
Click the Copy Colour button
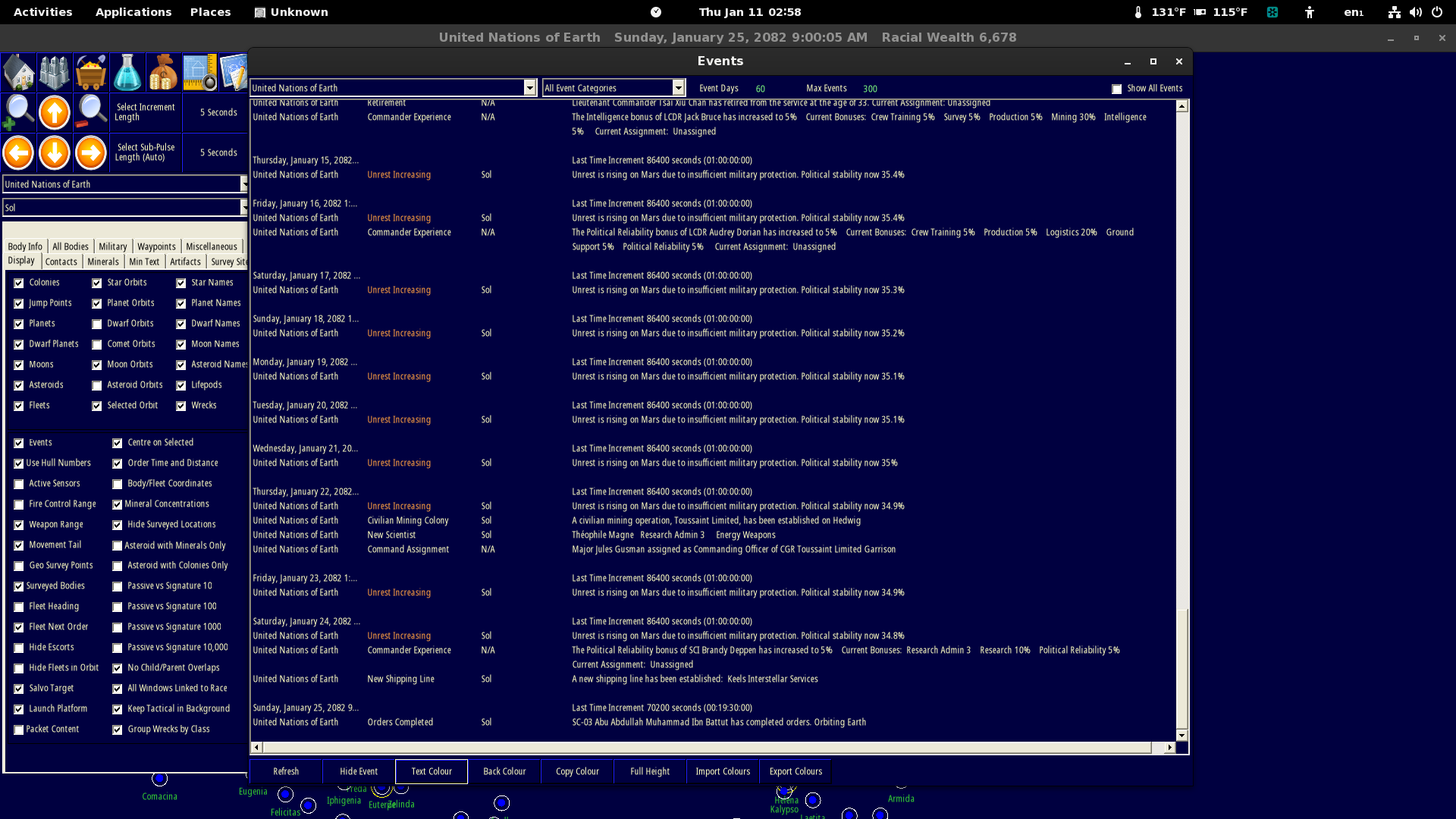pos(577,771)
